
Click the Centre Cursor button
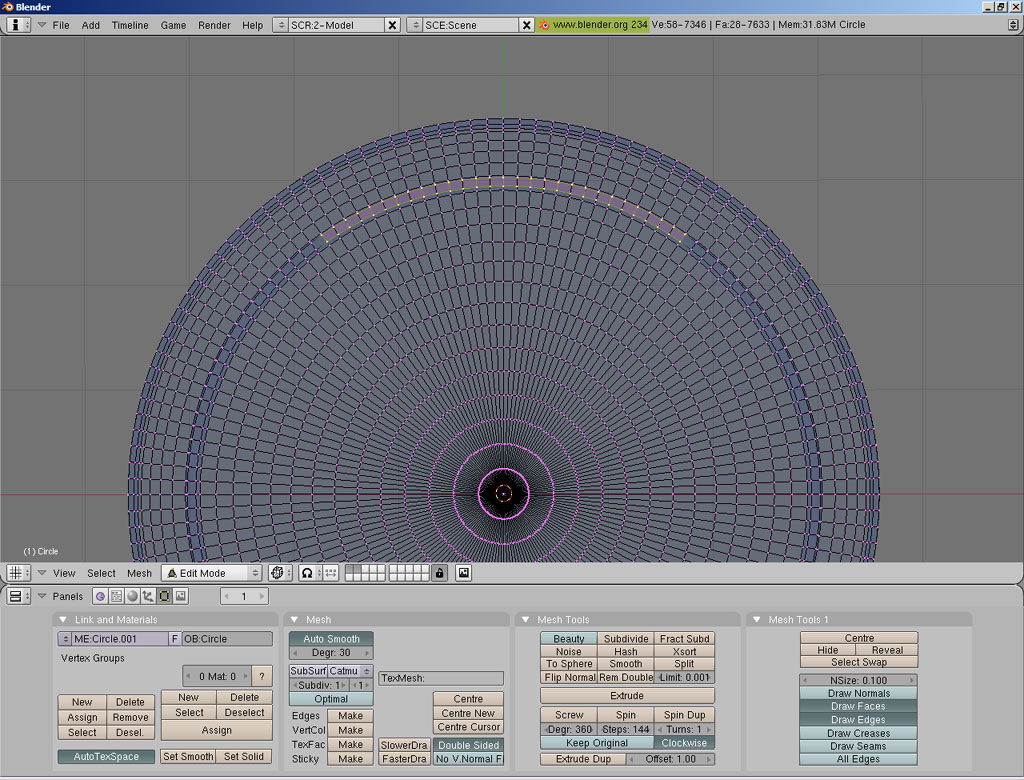(468, 727)
